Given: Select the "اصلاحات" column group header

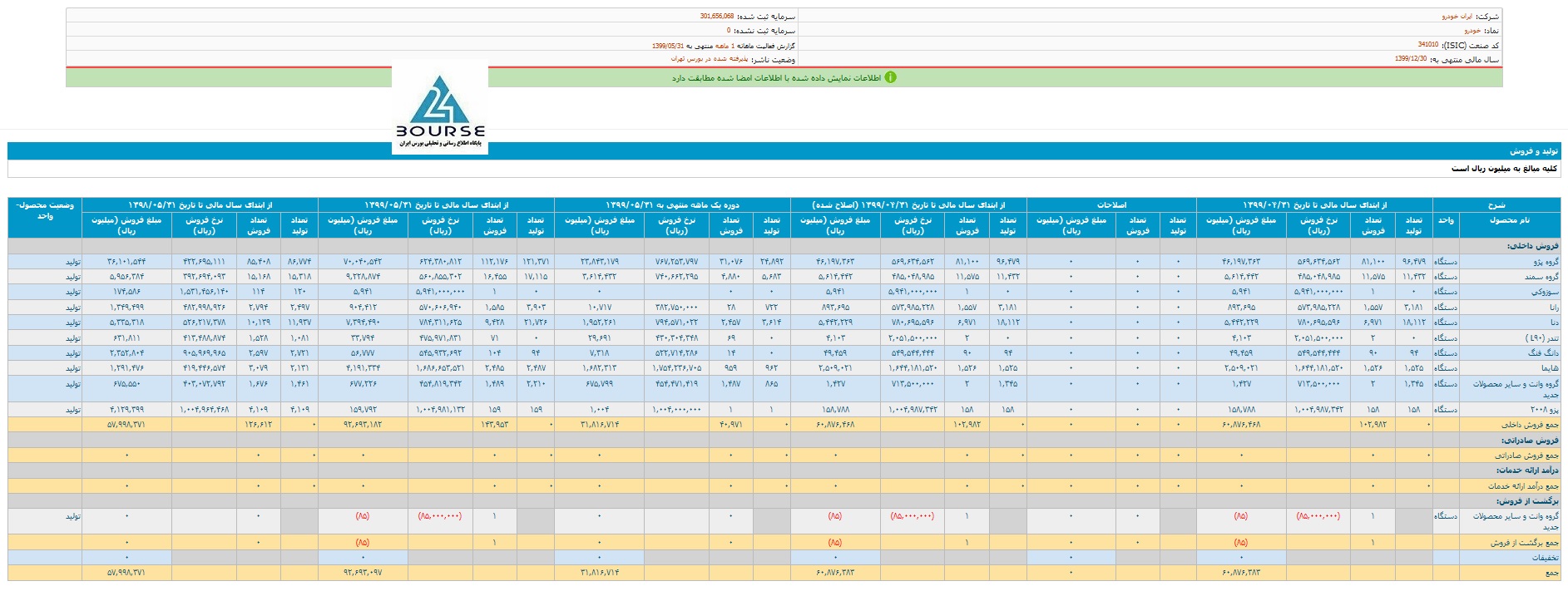Looking at the screenshot, I should pos(1111,204).
